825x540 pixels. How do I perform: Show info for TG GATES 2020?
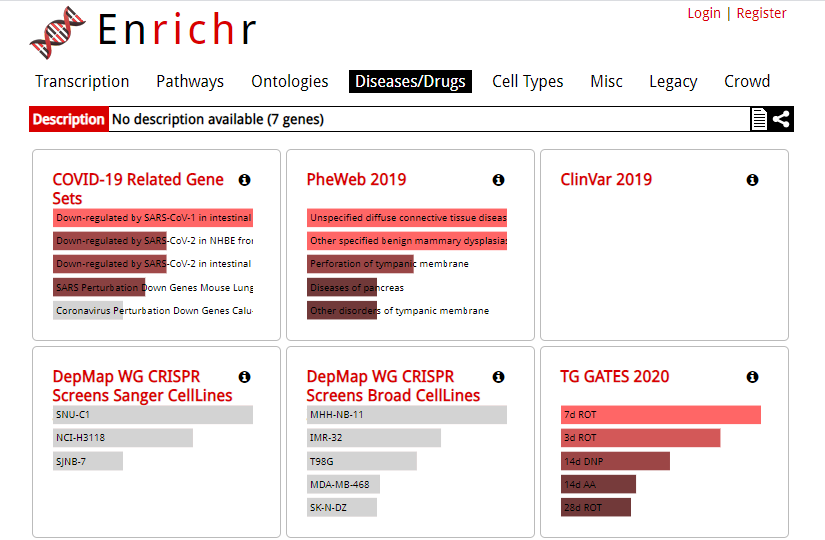[752, 377]
